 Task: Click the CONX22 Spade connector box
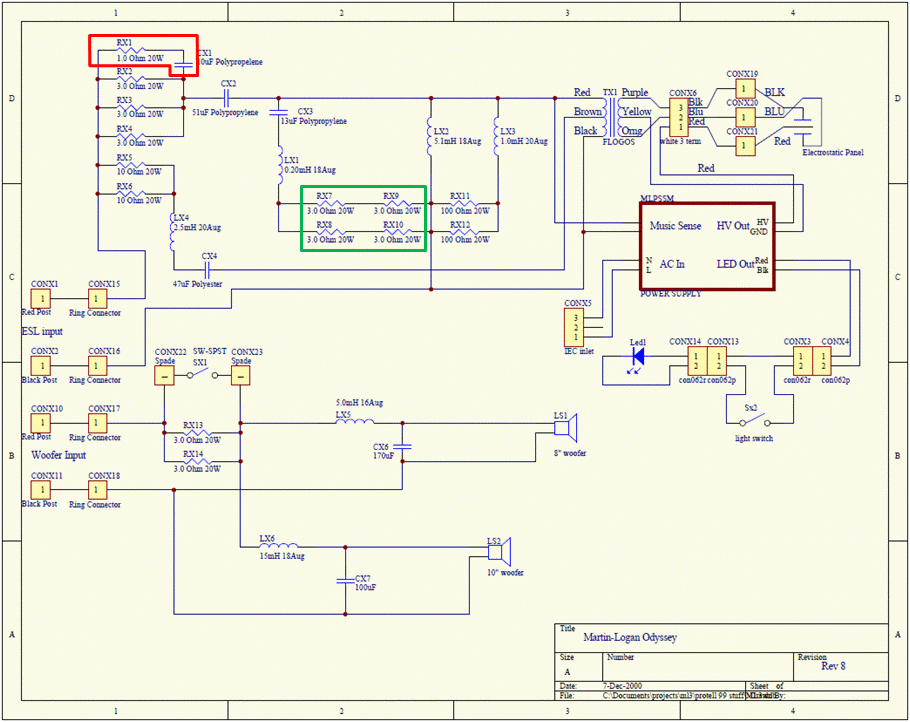click(164, 376)
